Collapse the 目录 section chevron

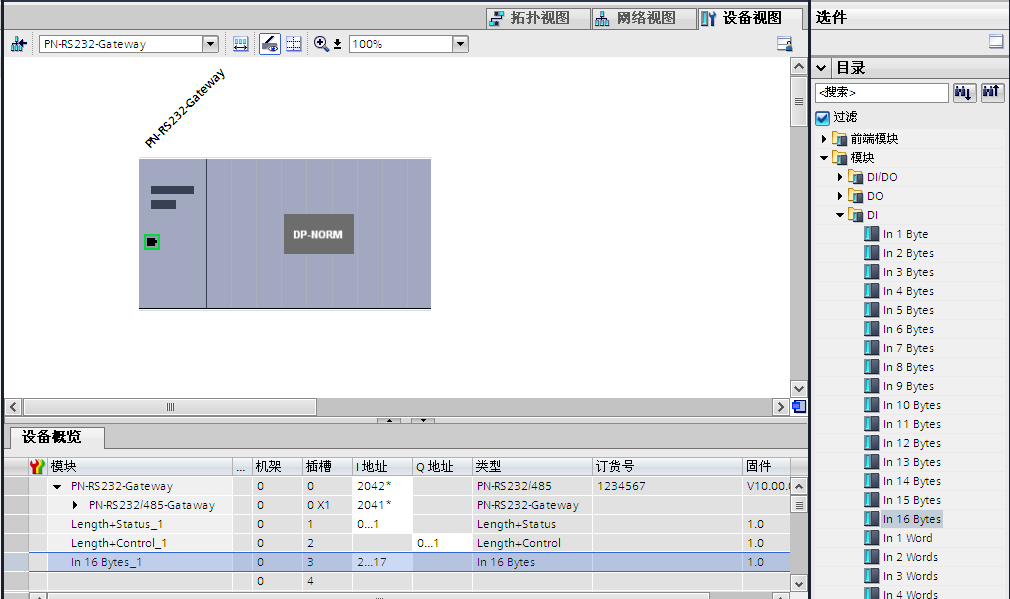point(821,68)
